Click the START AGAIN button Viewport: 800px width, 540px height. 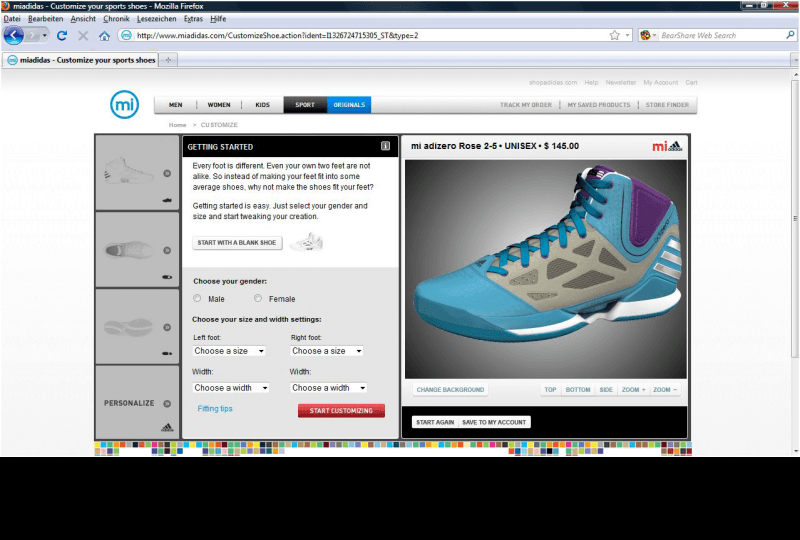click(x=435, y=422)
